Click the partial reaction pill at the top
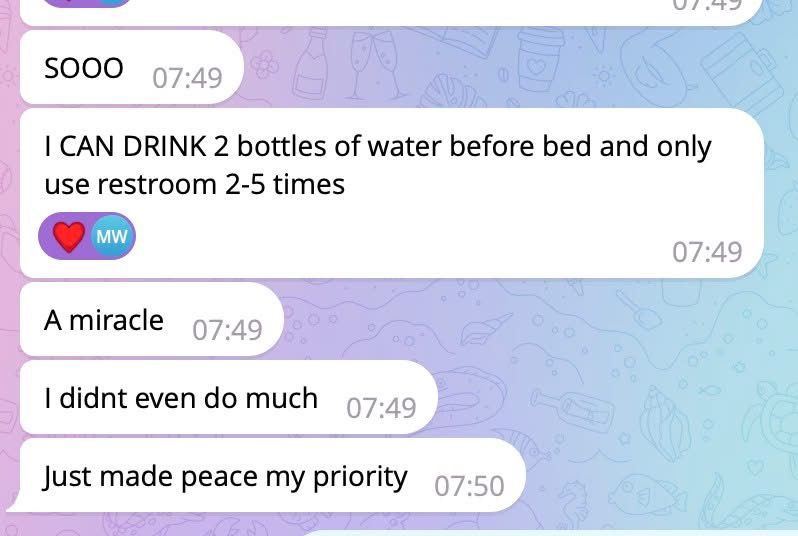This screenshot has height=536, width=798. (x=87, y=3)
